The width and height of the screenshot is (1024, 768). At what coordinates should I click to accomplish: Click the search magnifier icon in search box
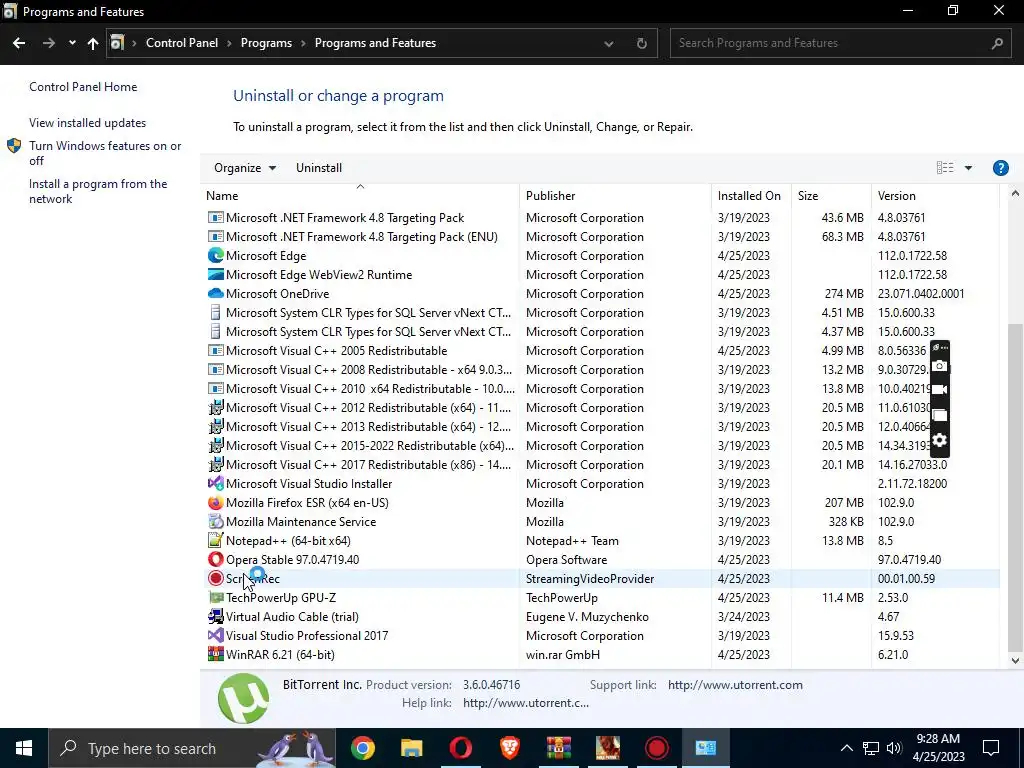(x=997, y=43)
